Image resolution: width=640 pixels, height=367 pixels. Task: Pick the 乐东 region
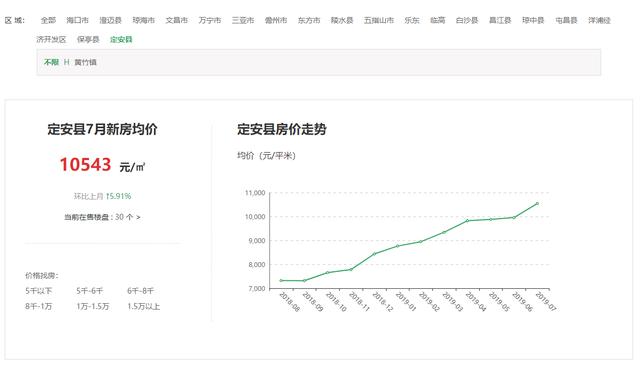tap(412, 20)
